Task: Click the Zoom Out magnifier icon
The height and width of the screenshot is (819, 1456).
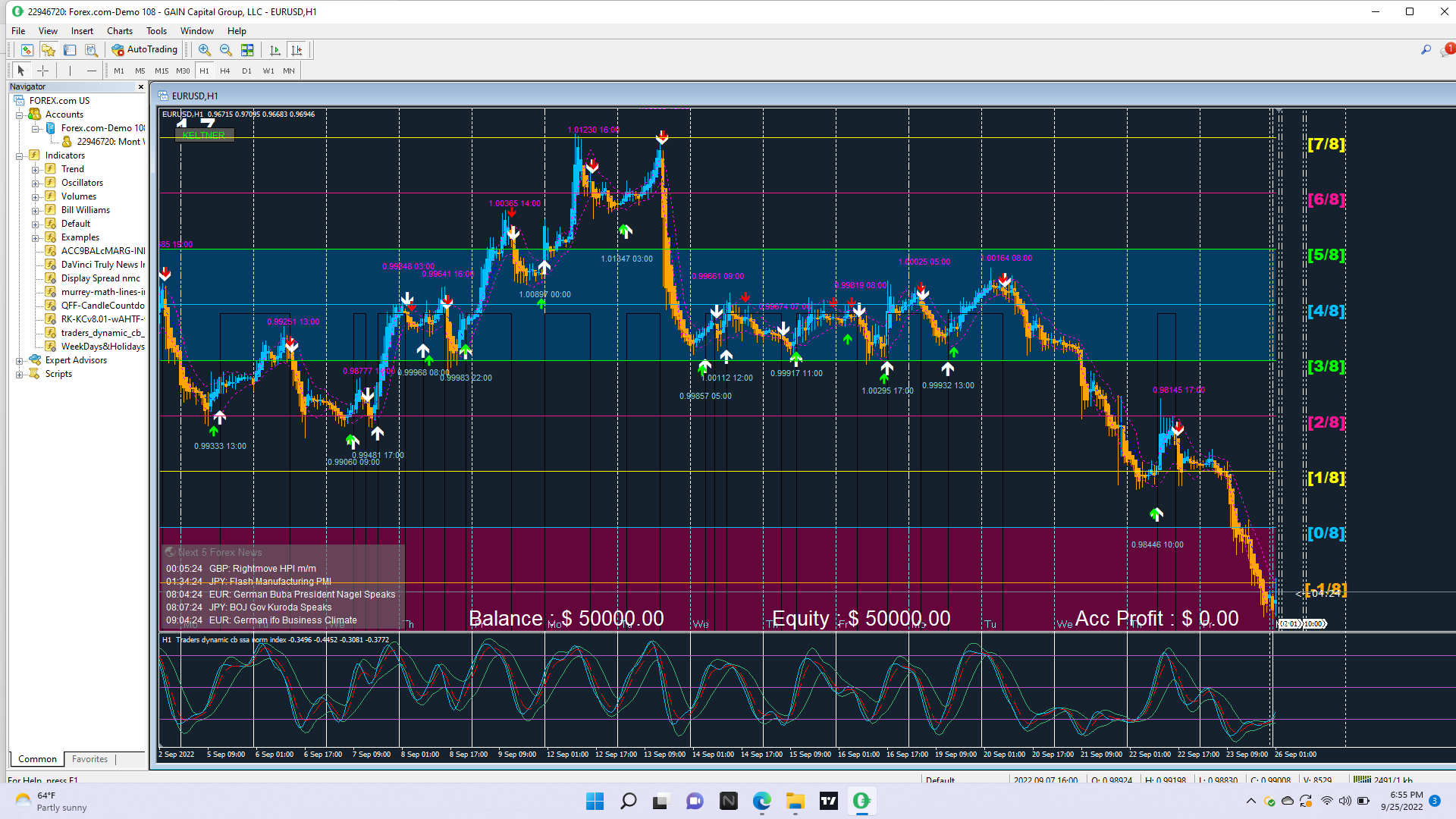Action: pyautogui.click(x=225, y=50)
